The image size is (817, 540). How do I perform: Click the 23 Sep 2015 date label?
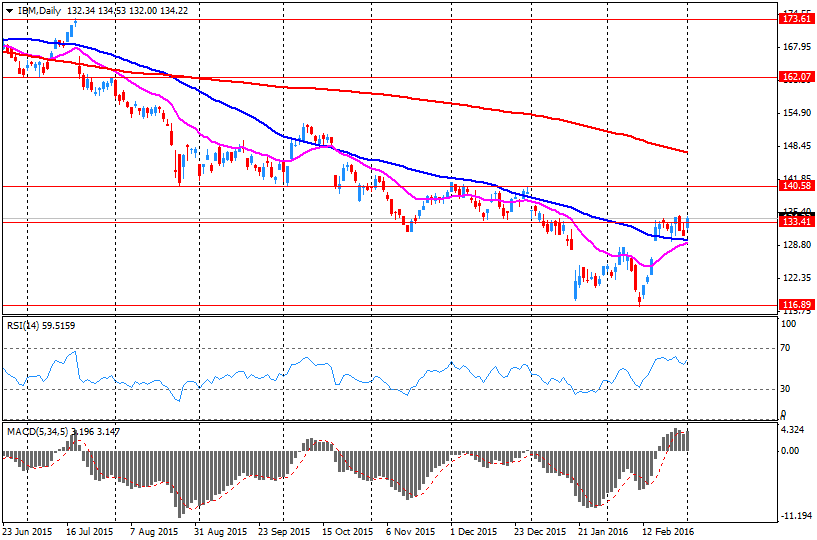pyautogui.click(x=283, y=532)
